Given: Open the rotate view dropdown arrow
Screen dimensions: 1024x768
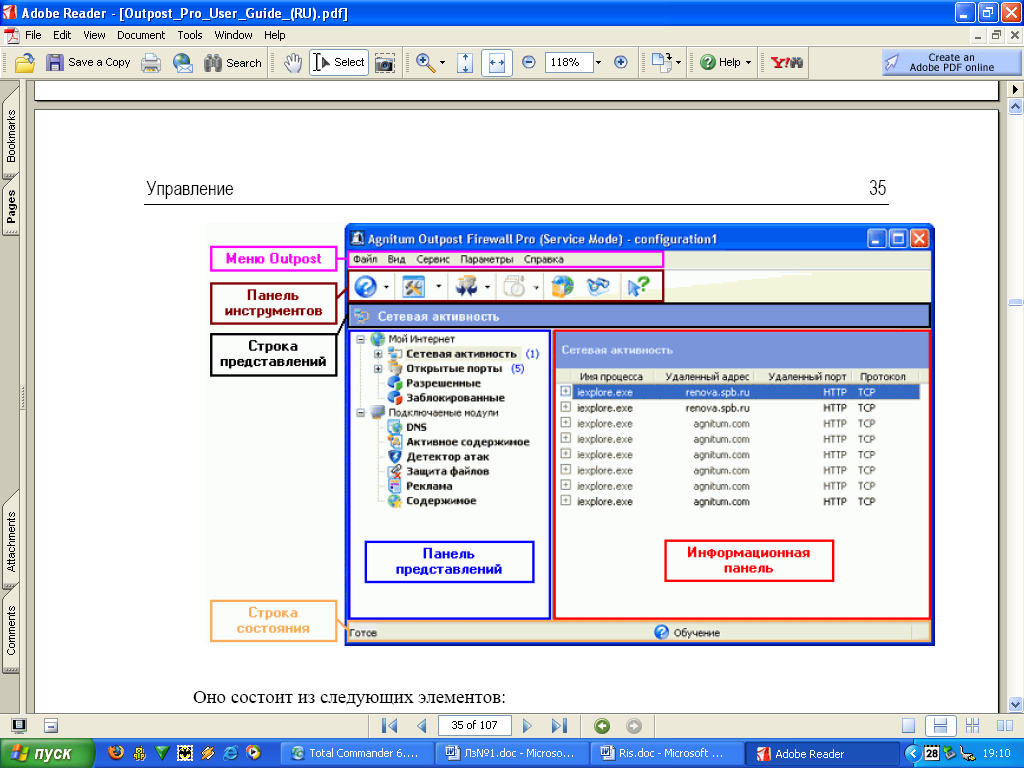Looking at the screenshot, I should click(678, 63).
